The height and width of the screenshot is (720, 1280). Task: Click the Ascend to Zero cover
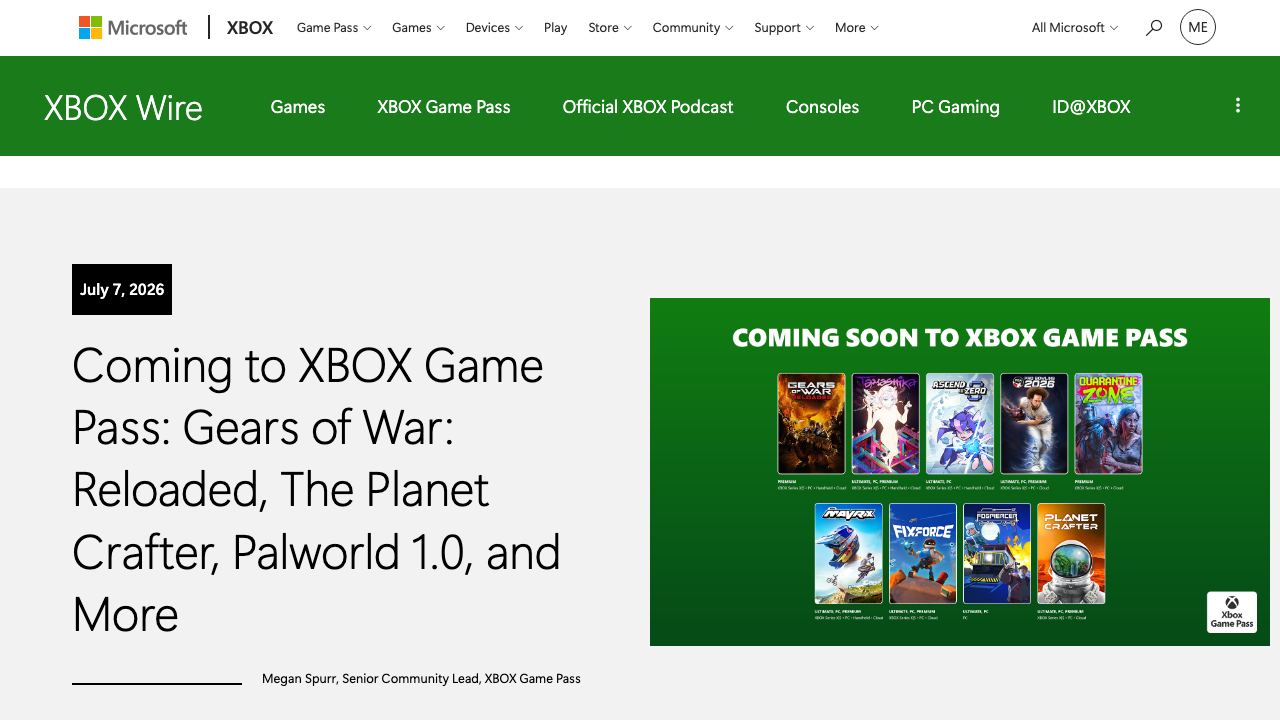click(960, 424)
